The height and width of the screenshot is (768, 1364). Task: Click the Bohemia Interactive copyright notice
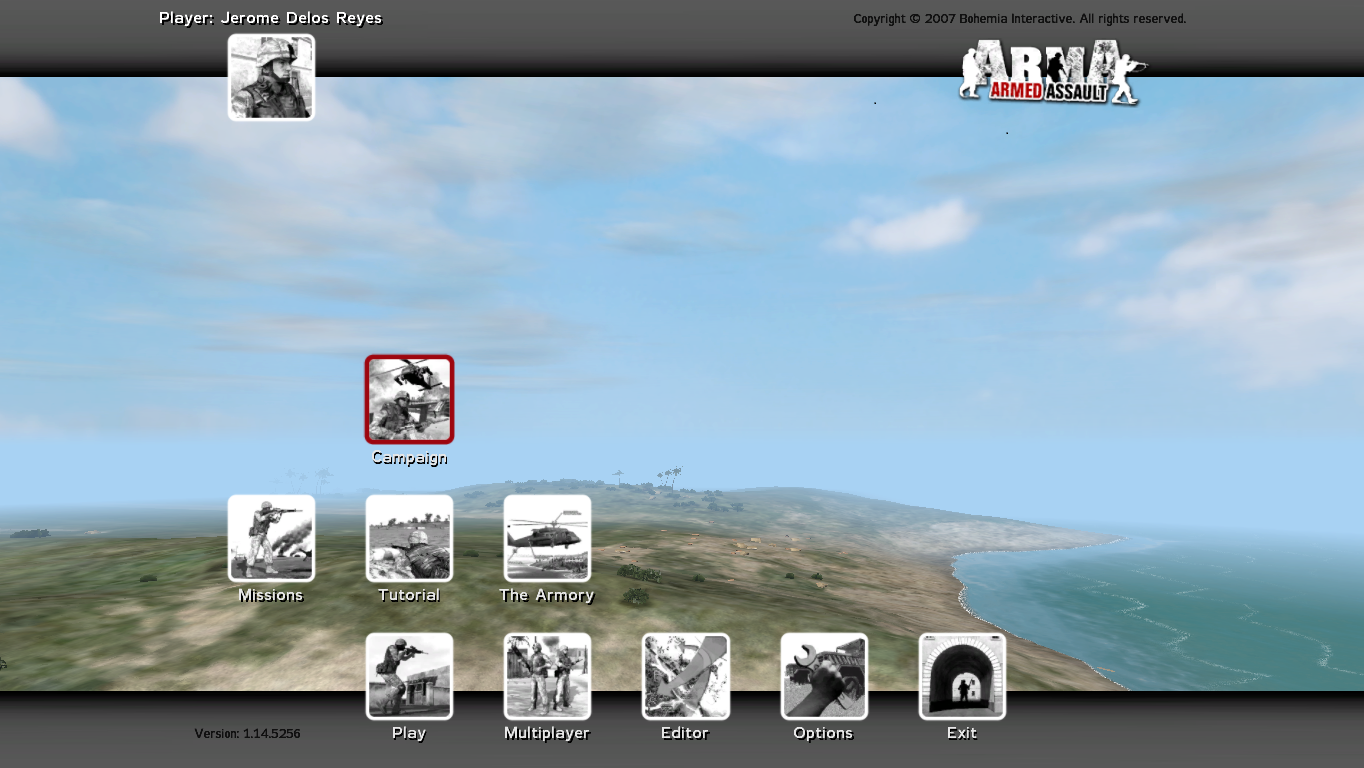point(1020,19)
